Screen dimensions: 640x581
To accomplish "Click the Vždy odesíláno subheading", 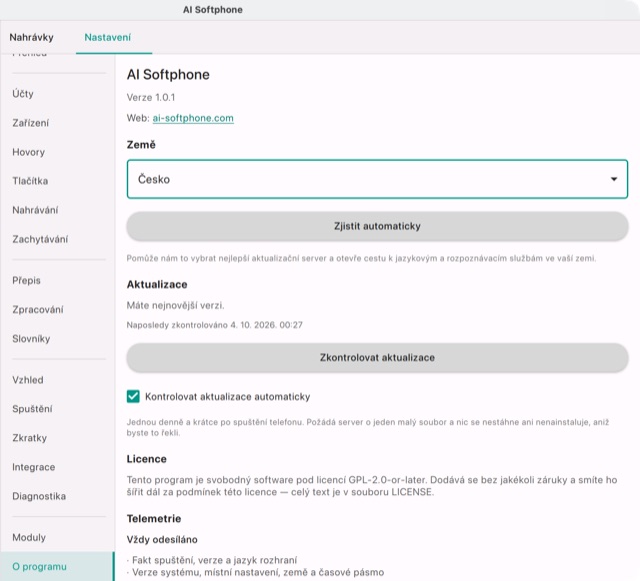I will click(x=162, y=539).
